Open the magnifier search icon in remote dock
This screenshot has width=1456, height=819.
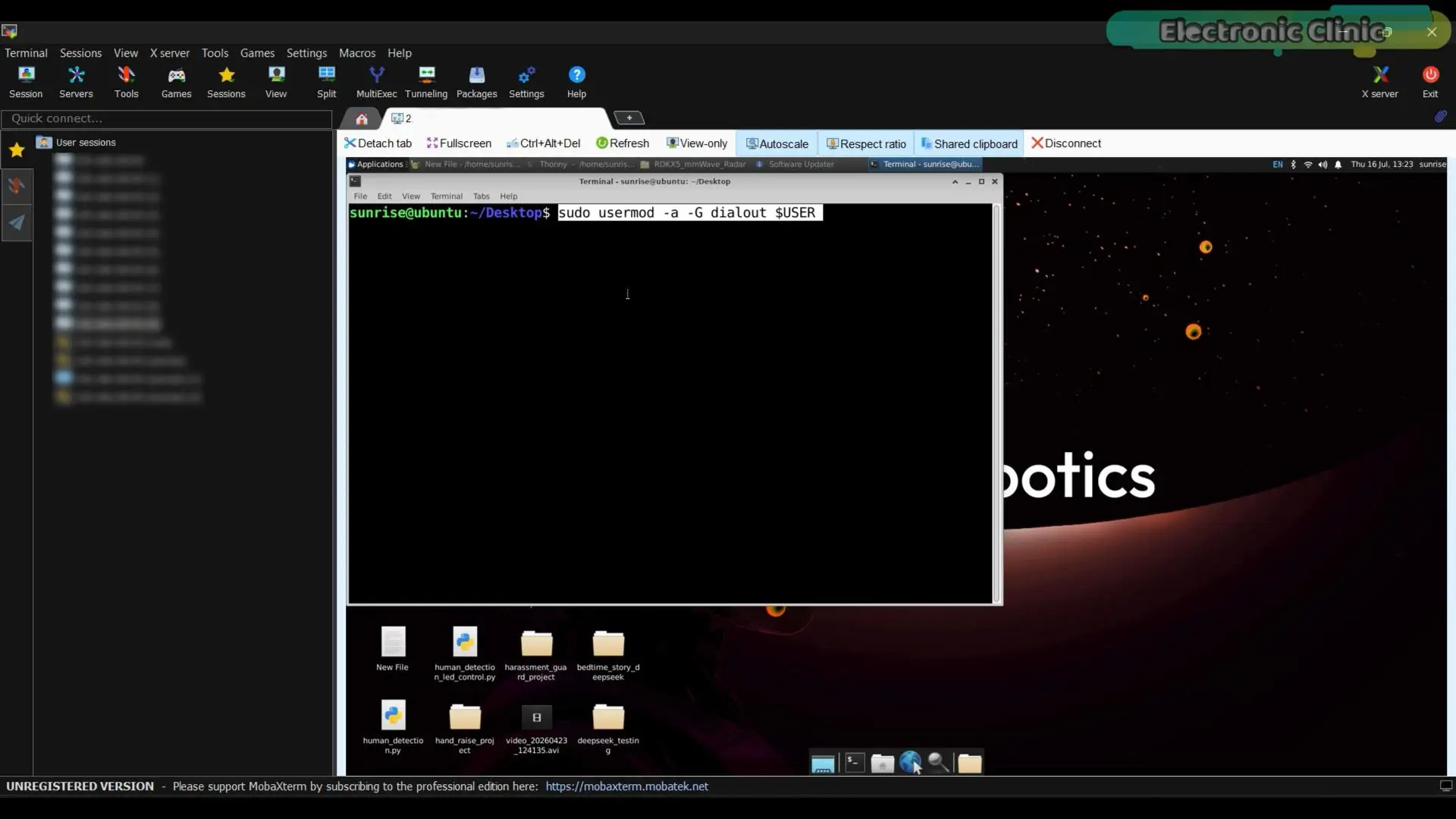click(938, 762)
